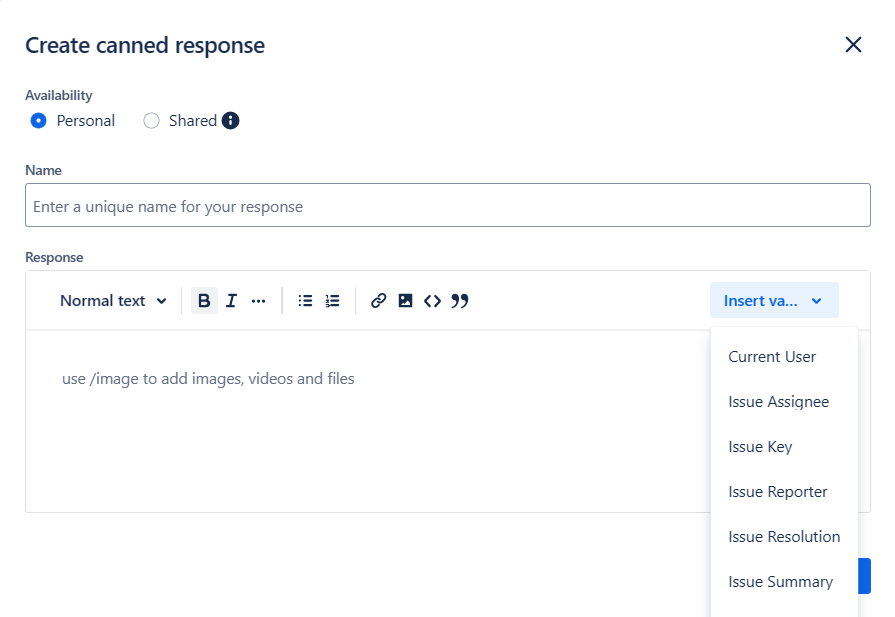Select the Shared availability radio button
The width and height of the screenshot is (895, 617).
(151, 120)
